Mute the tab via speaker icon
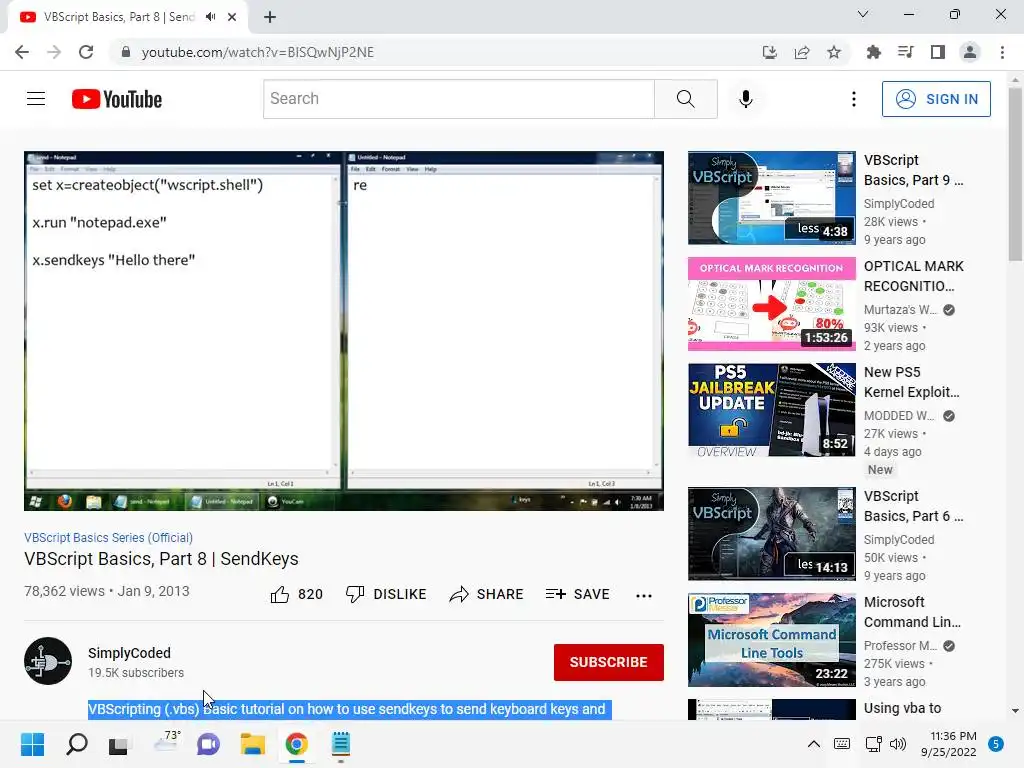 tap(210, 17)
